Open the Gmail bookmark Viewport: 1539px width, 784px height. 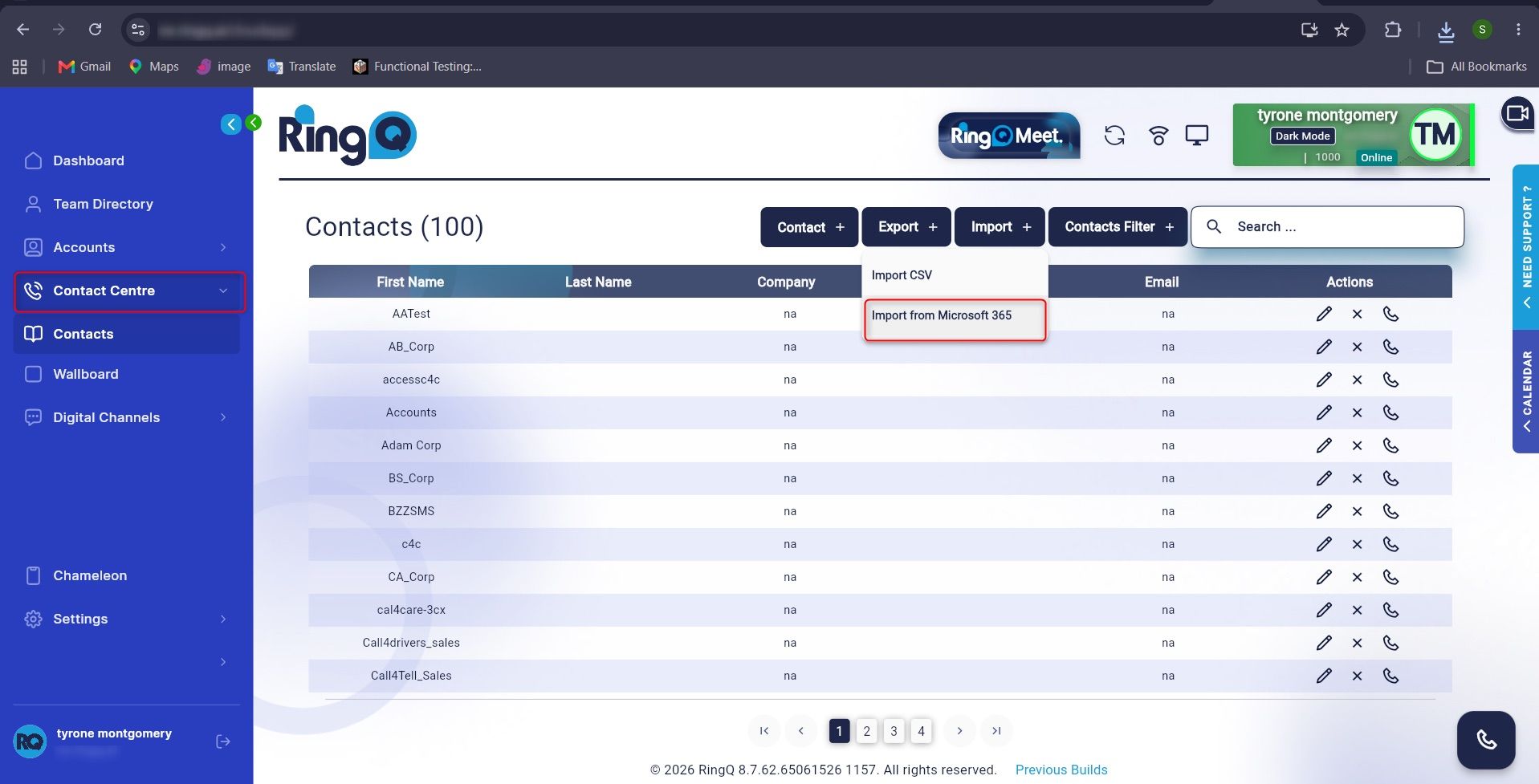coord(84,67)
